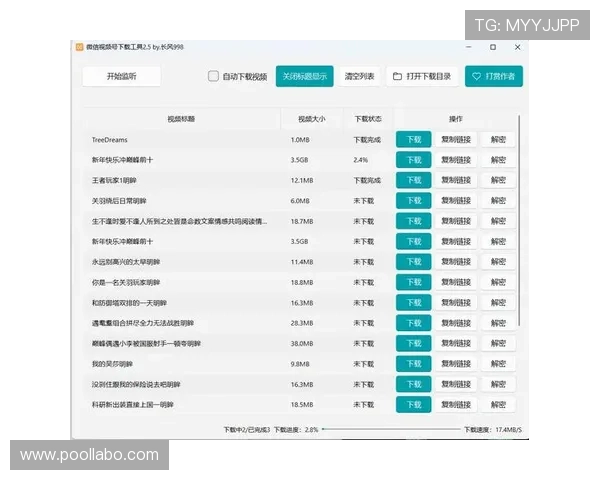
Task: Click the 开始监听 button
Action: [121, 76]
